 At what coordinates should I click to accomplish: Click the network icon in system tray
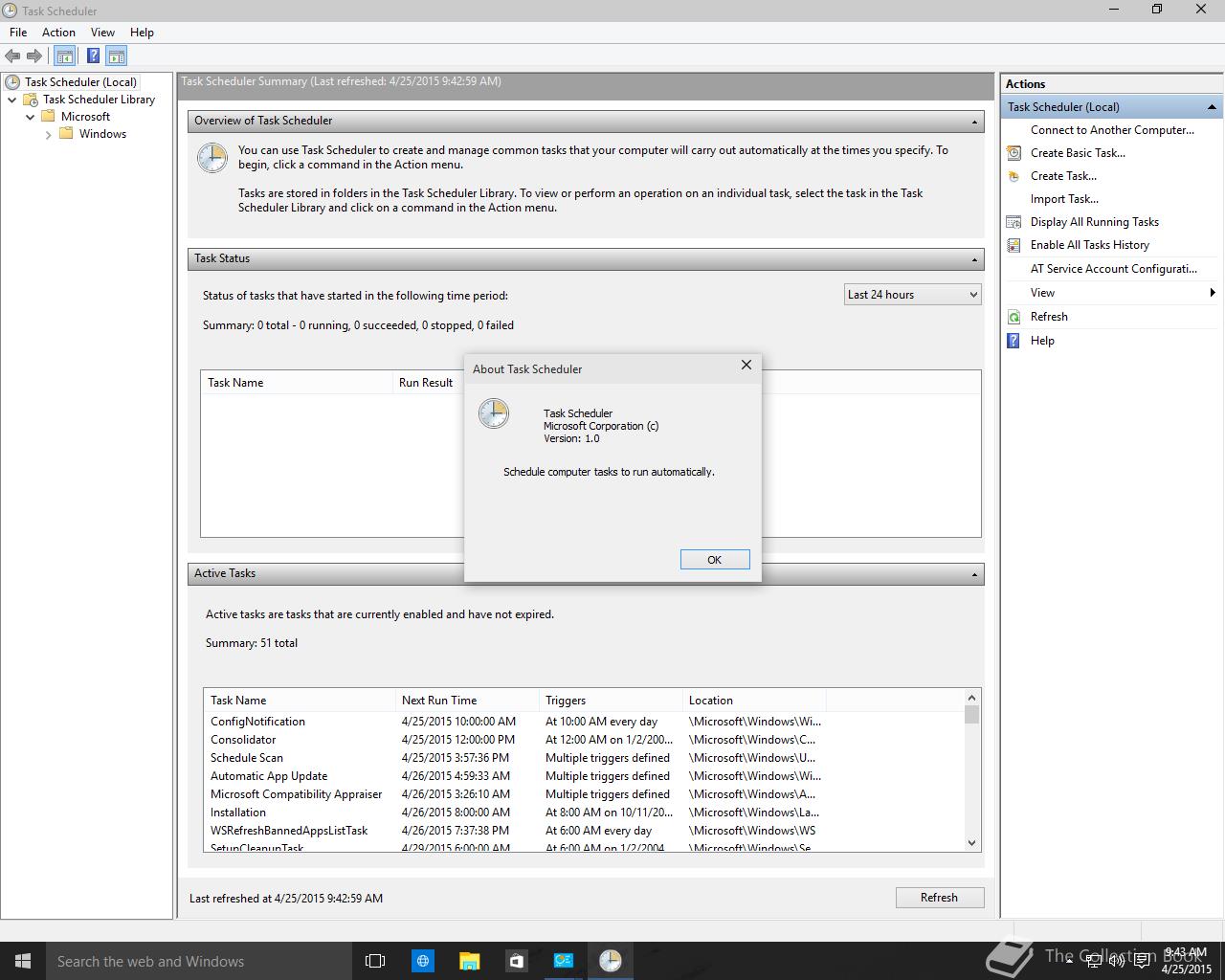(x=1094, y=961)
